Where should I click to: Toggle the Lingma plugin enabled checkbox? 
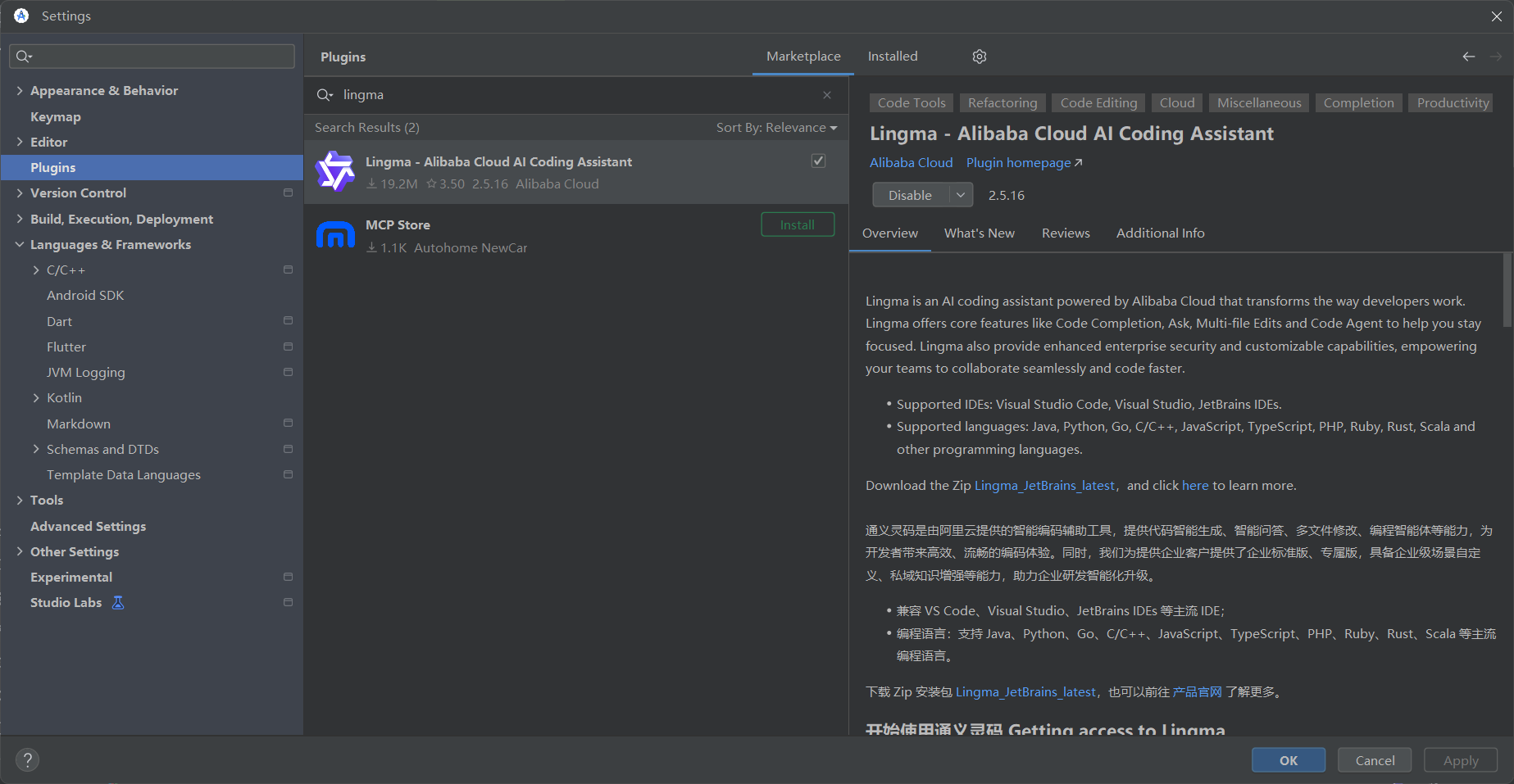click(x=818, y=161)
